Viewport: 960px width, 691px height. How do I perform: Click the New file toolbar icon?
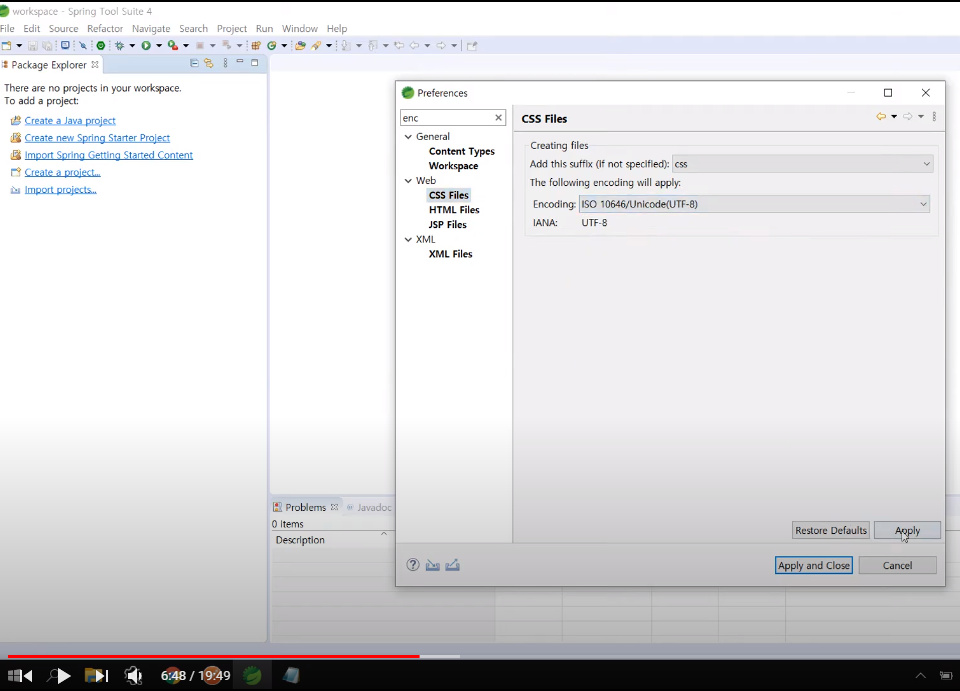click(x=7, y=45)
